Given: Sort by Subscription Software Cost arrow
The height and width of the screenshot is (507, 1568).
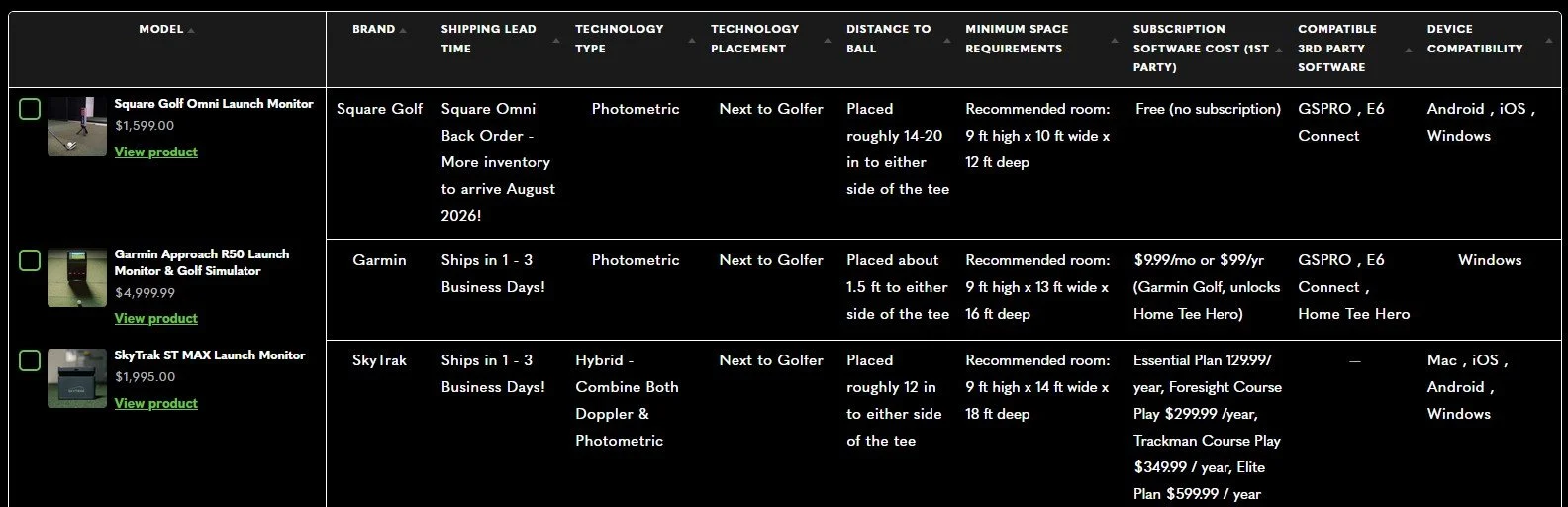Looking at the screenshot, I should pyautogui.click(x=1279, y=50).
